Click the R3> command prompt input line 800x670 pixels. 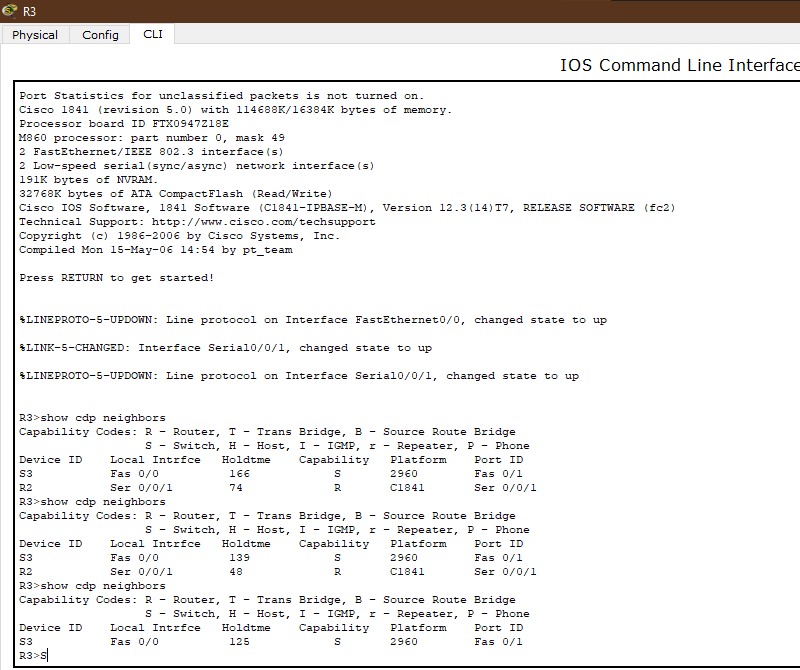tap(34, 656)
